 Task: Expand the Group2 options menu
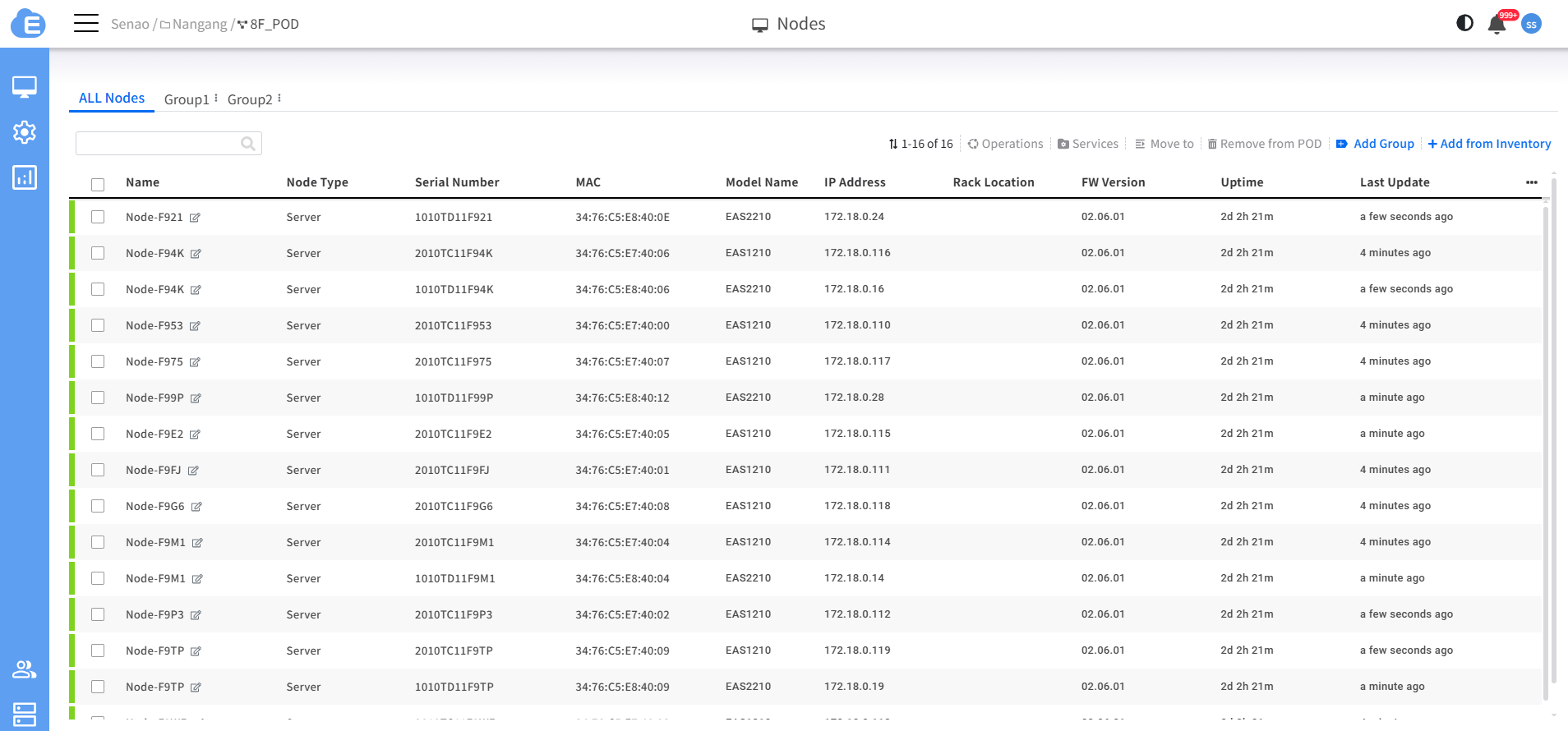pyautogui.click(x=279, y=99)
